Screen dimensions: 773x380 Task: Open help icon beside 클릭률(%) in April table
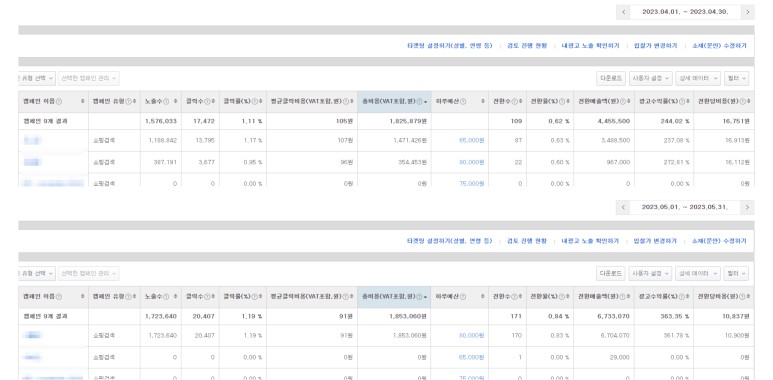[x=255, y=102]
